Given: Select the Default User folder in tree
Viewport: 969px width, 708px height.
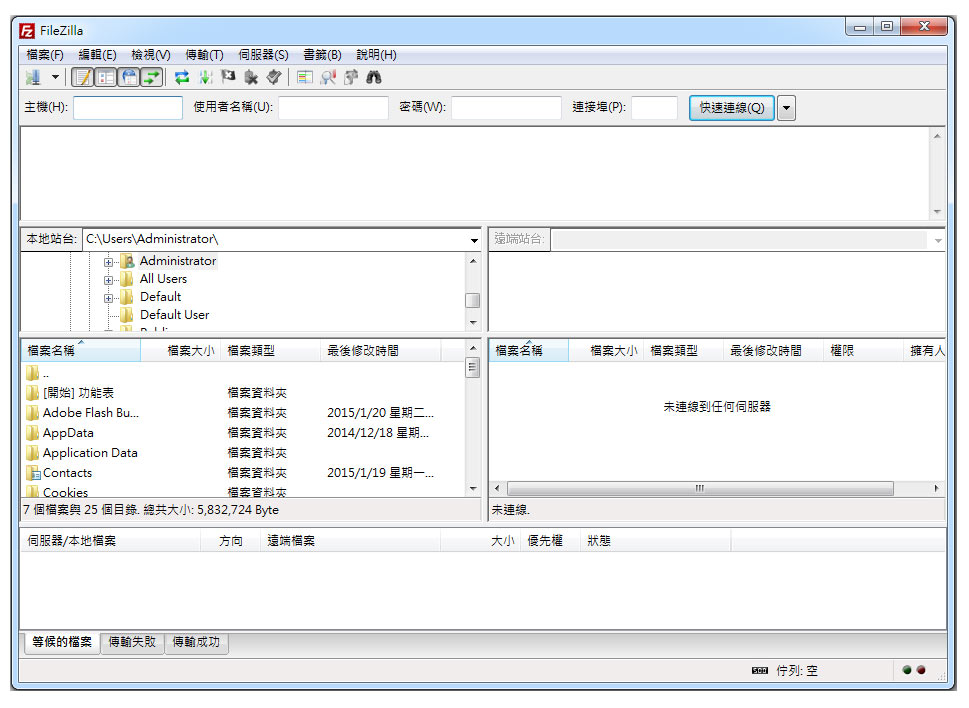Looking at the screenshot, I should tap(174, 314).
